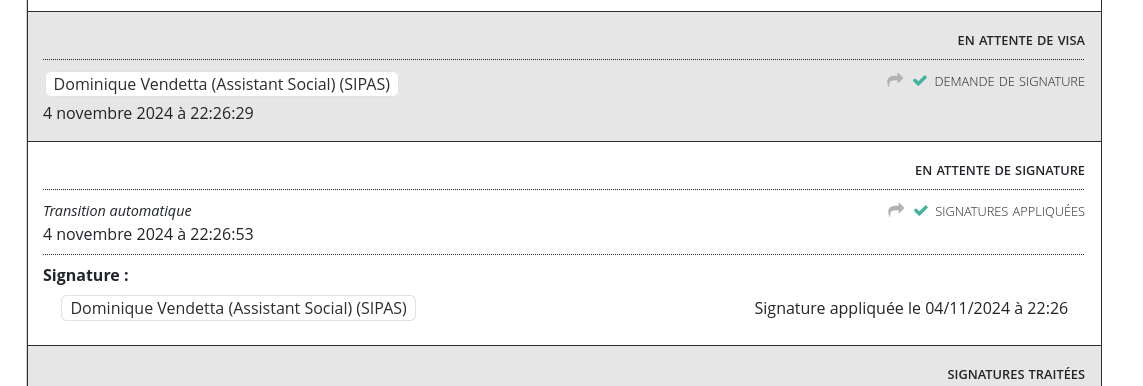Viewport: 1143px width, 386px height.
Task: Click the forward arrow beside DEMANDE DE SIGNATURE
Action: point(894,80)
